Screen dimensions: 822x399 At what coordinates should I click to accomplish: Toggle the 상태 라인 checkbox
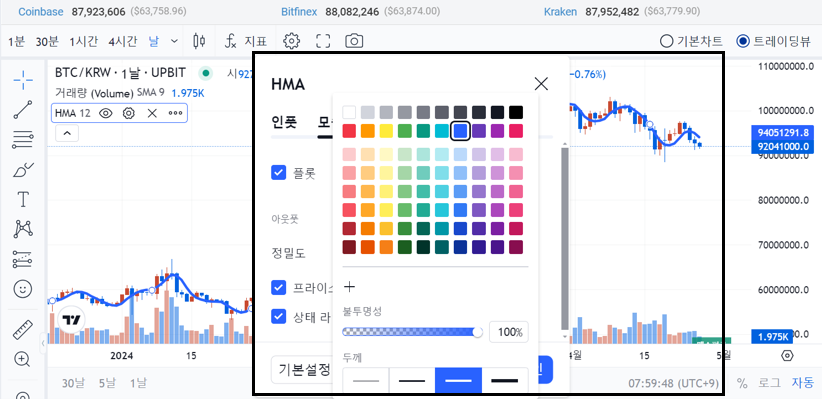click(x=278, y=317)
